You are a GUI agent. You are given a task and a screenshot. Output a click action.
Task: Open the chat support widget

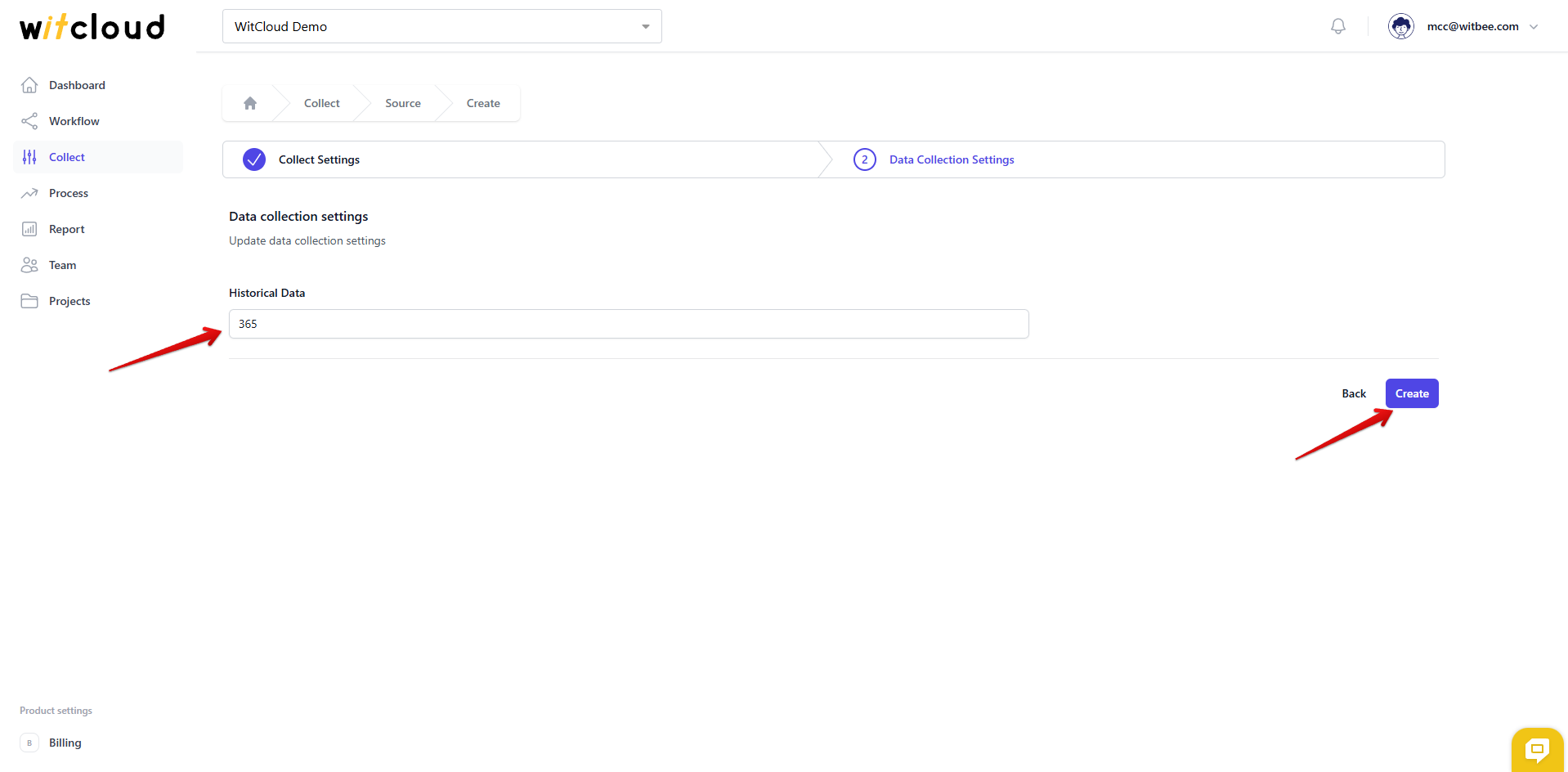pyautogui.click(x=1538, y=749)
